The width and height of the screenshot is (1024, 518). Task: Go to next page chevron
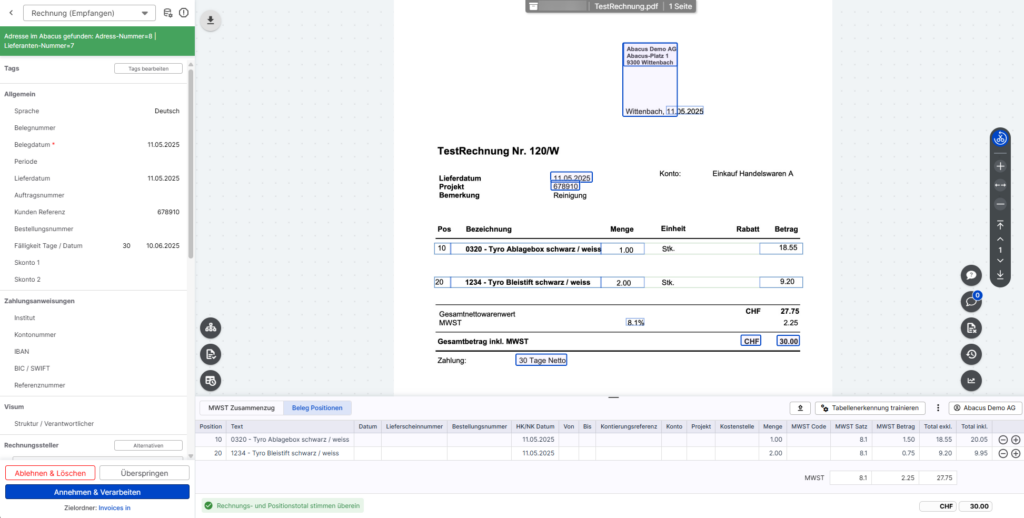point(1000,261)
